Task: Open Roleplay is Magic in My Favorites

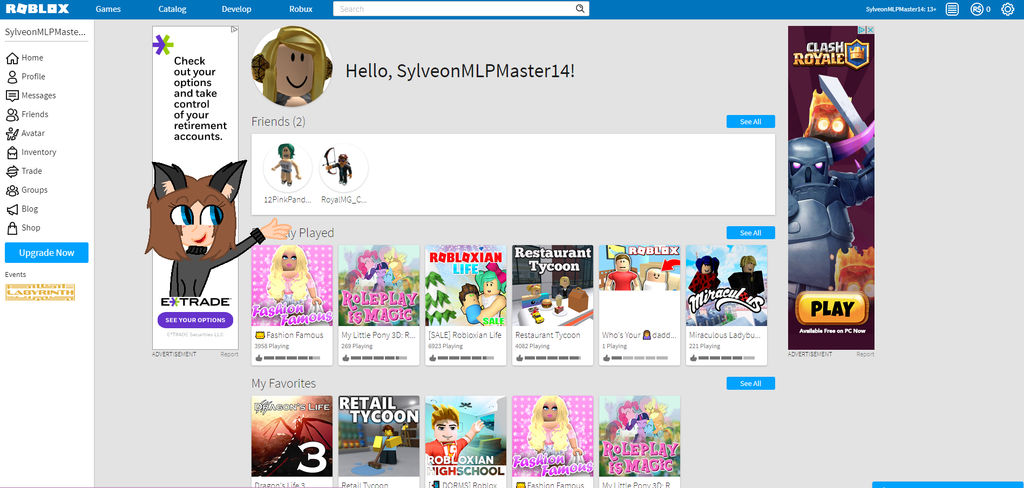Action: (x=639, y=436)
